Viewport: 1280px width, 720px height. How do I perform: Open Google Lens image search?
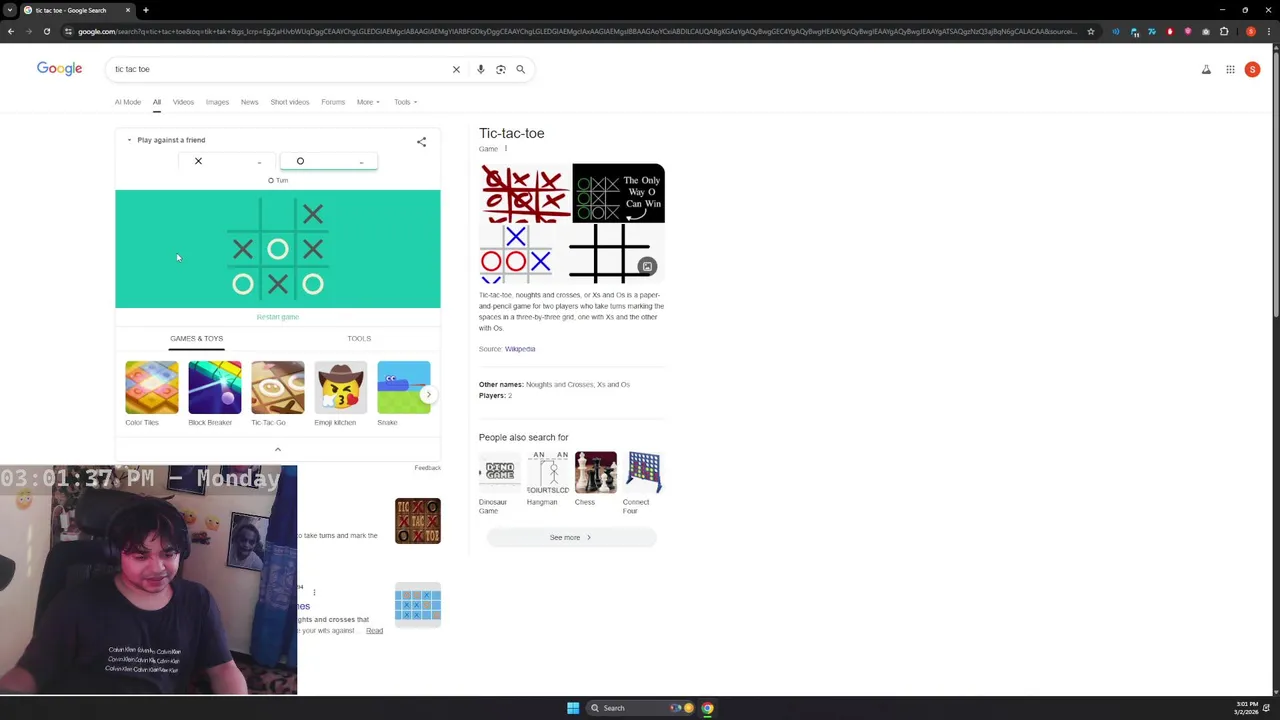(x=500, y=69)
